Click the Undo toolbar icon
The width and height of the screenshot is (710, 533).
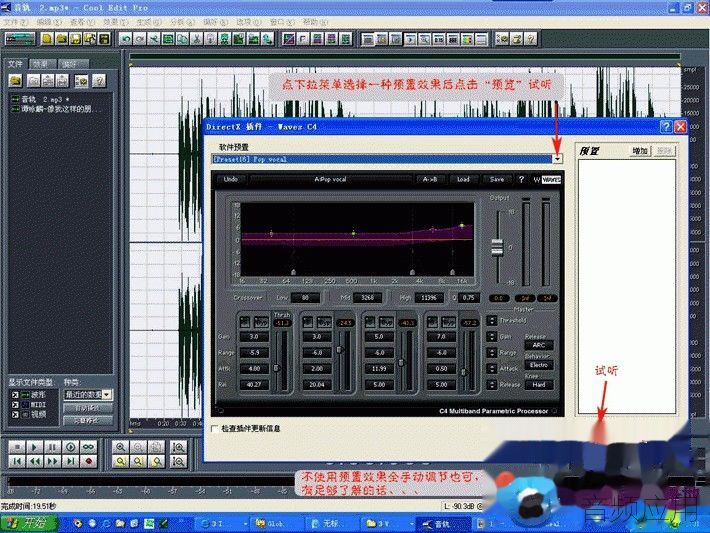point(126,39)
